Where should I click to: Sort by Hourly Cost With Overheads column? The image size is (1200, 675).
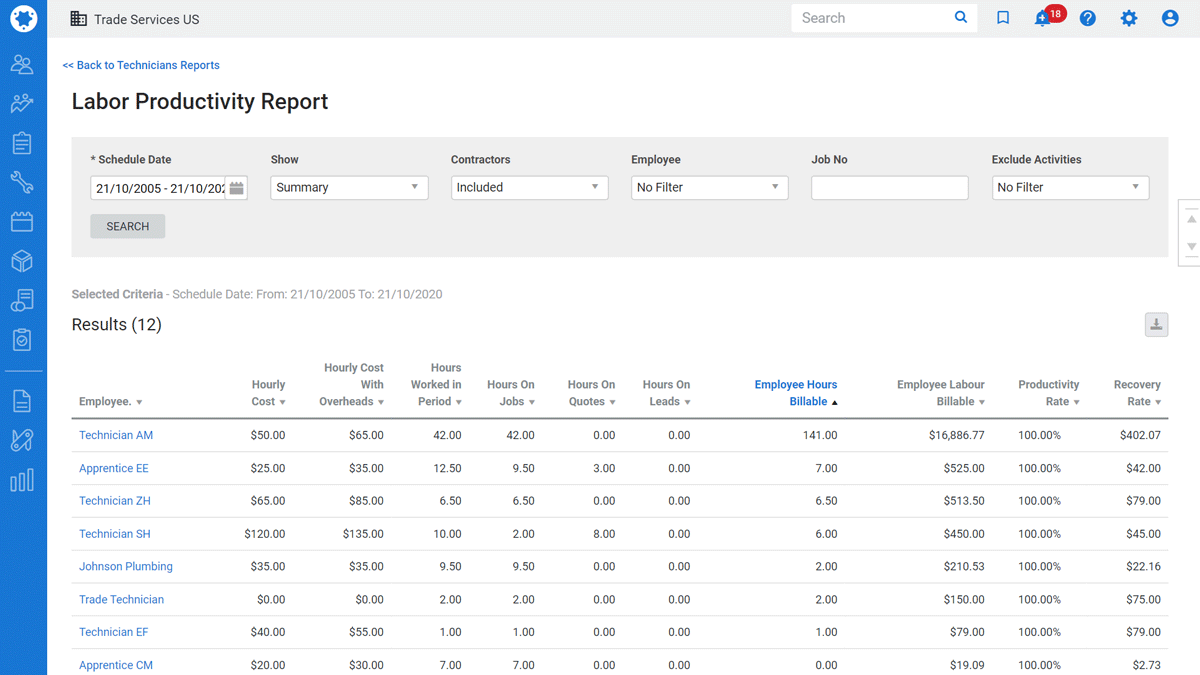click(353, 385)
